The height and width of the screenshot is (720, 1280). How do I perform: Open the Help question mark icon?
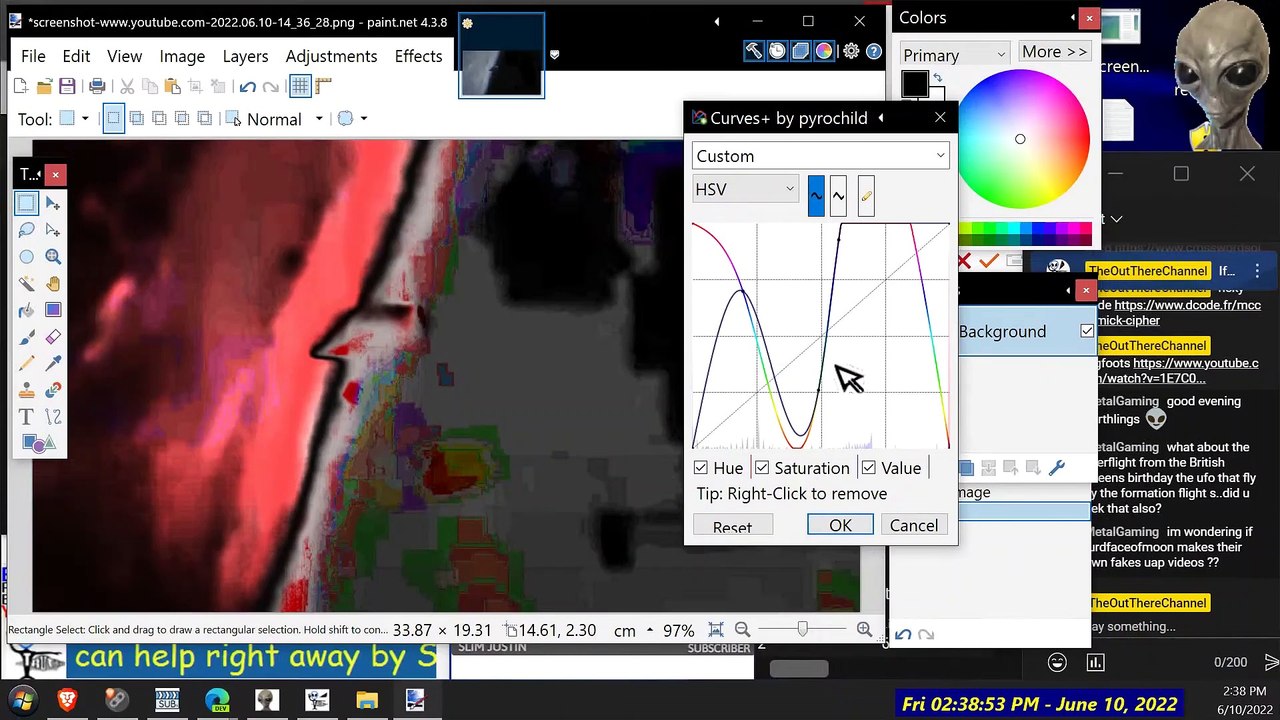(x=874, y=51)
